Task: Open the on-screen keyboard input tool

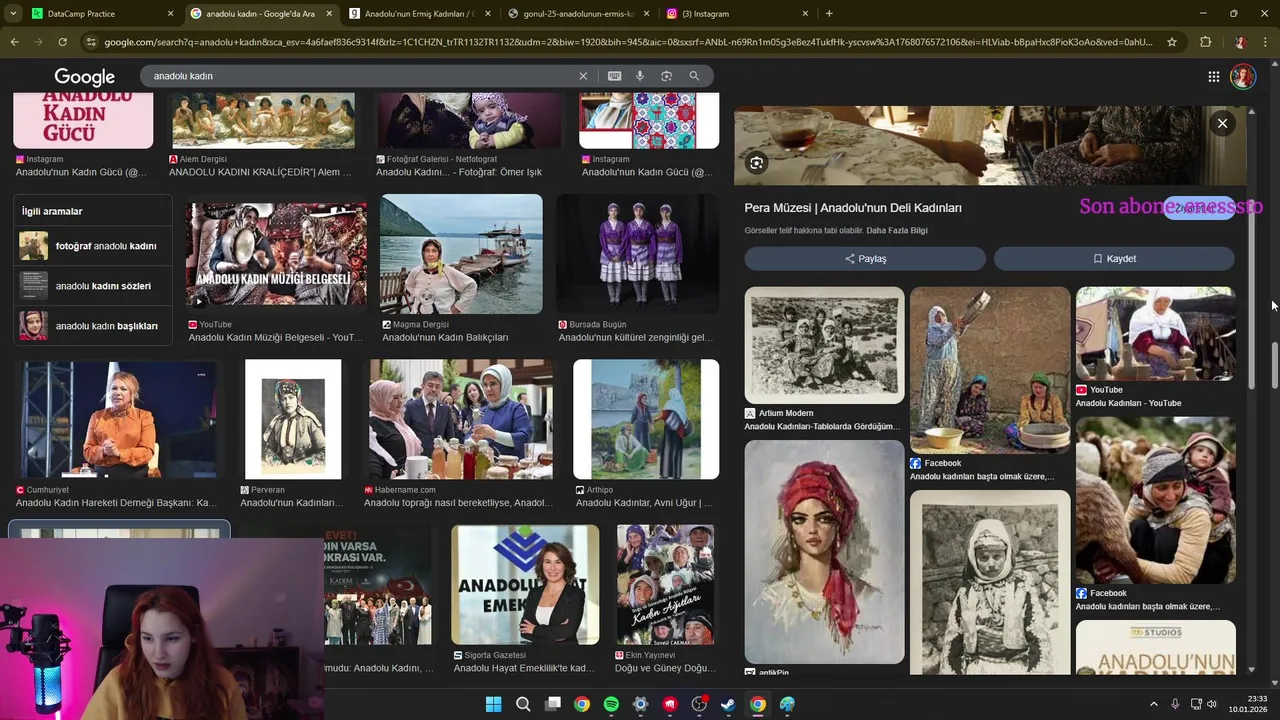Action: 614,76
